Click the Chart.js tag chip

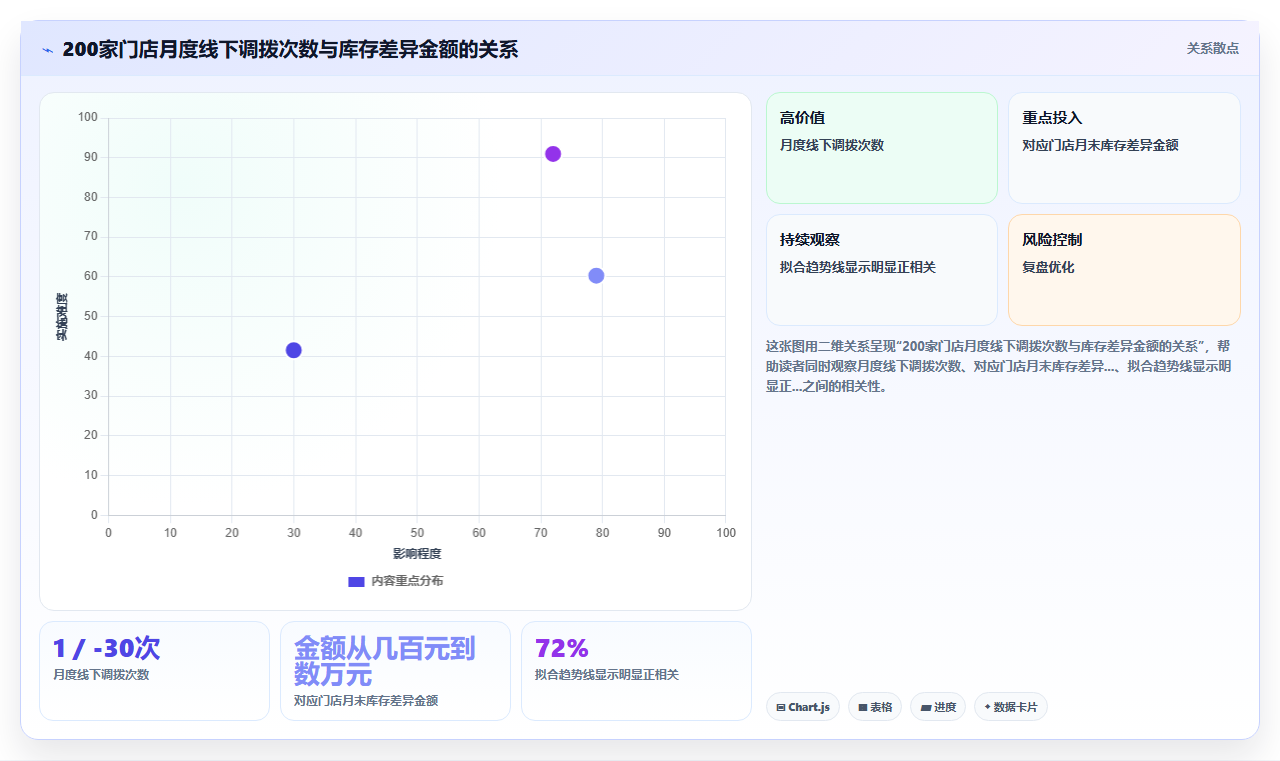(803, 707)
